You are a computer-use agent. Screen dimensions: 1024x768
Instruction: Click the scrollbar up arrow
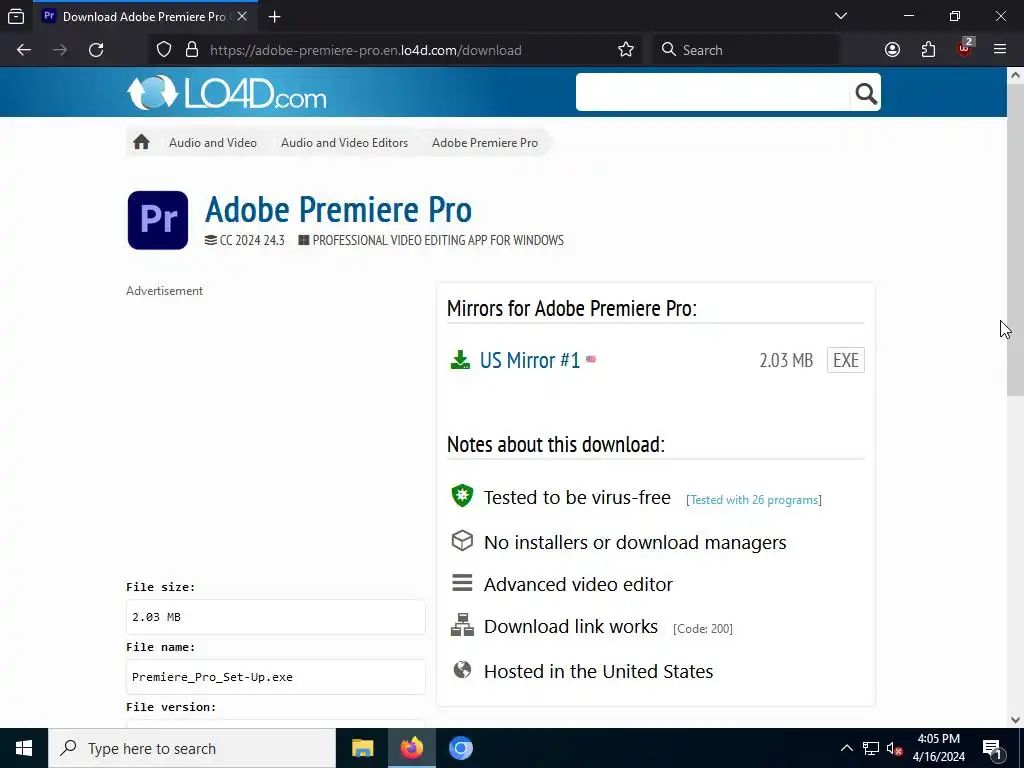pyautogui.click(x=1015, y=75)
